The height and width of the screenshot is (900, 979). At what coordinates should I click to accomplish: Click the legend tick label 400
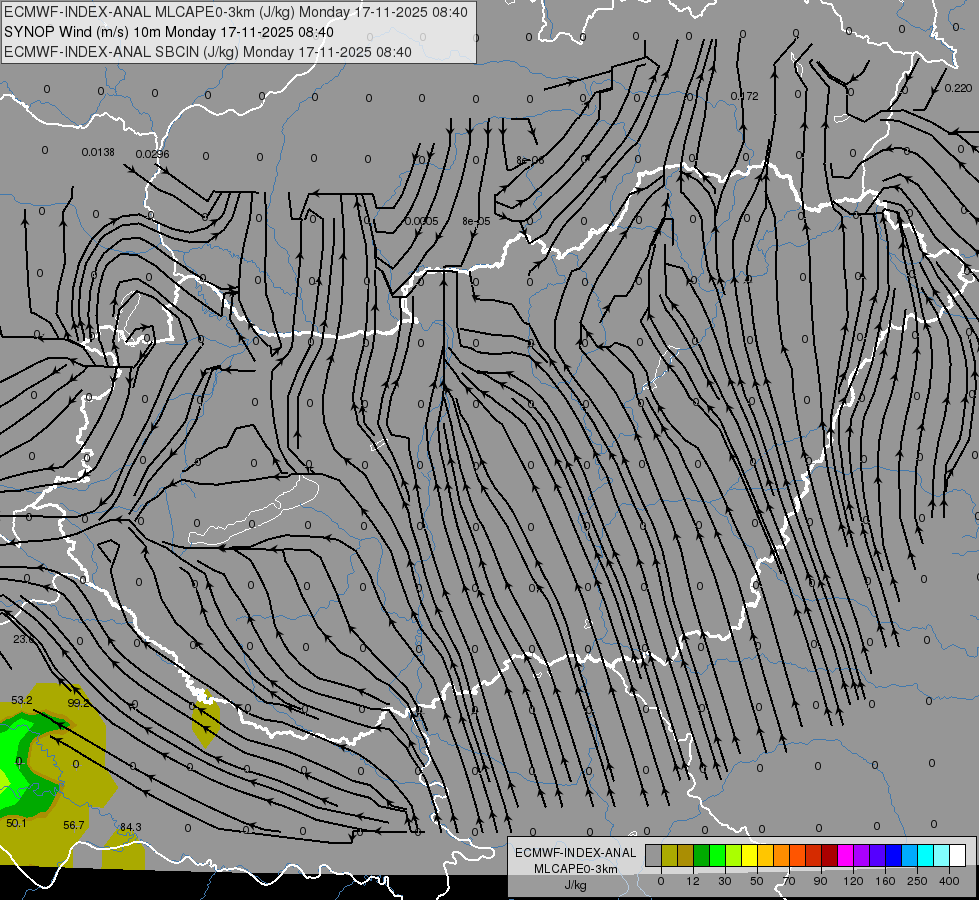tap(949, 881)
